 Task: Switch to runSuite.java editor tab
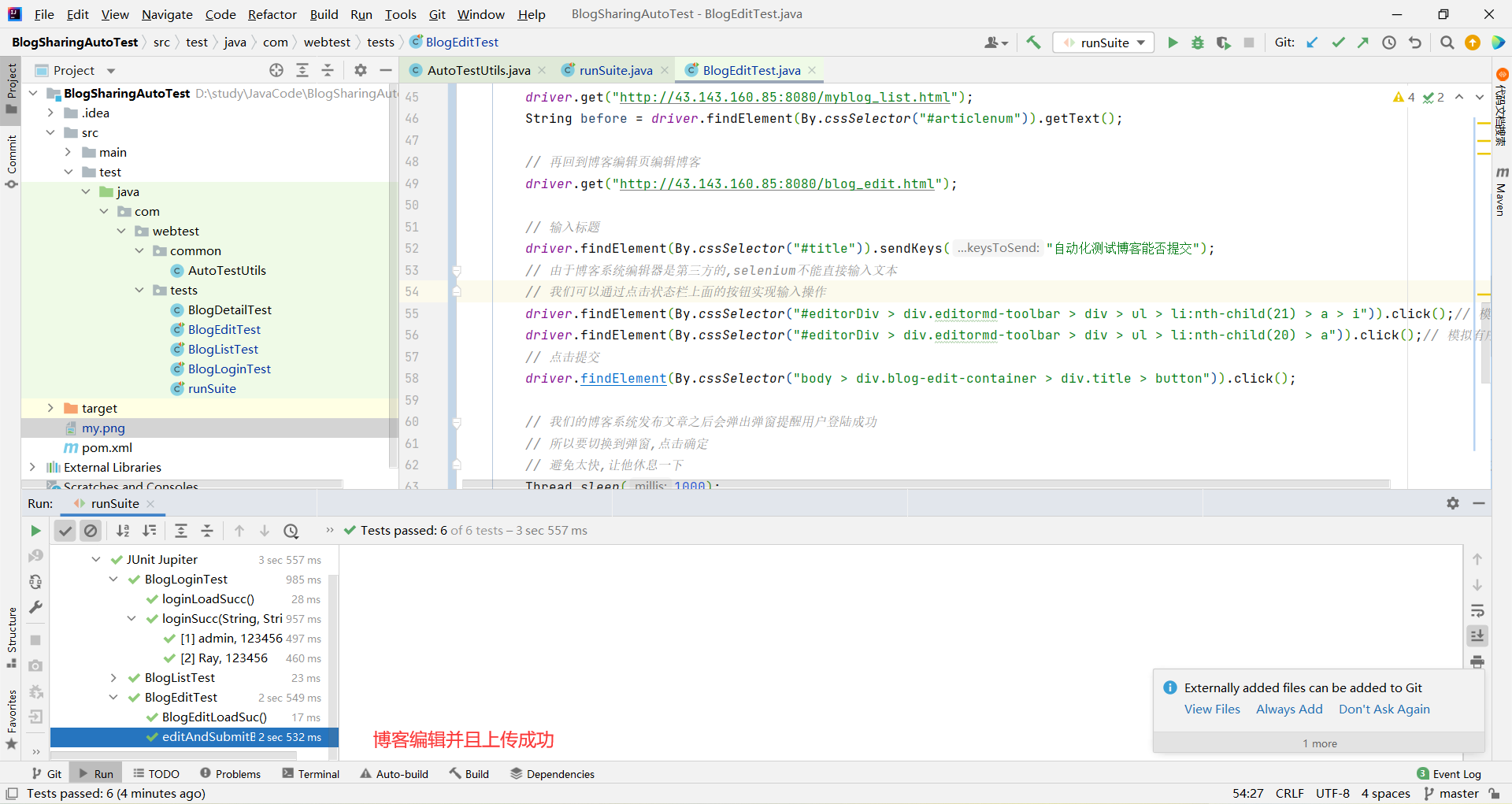615,70
